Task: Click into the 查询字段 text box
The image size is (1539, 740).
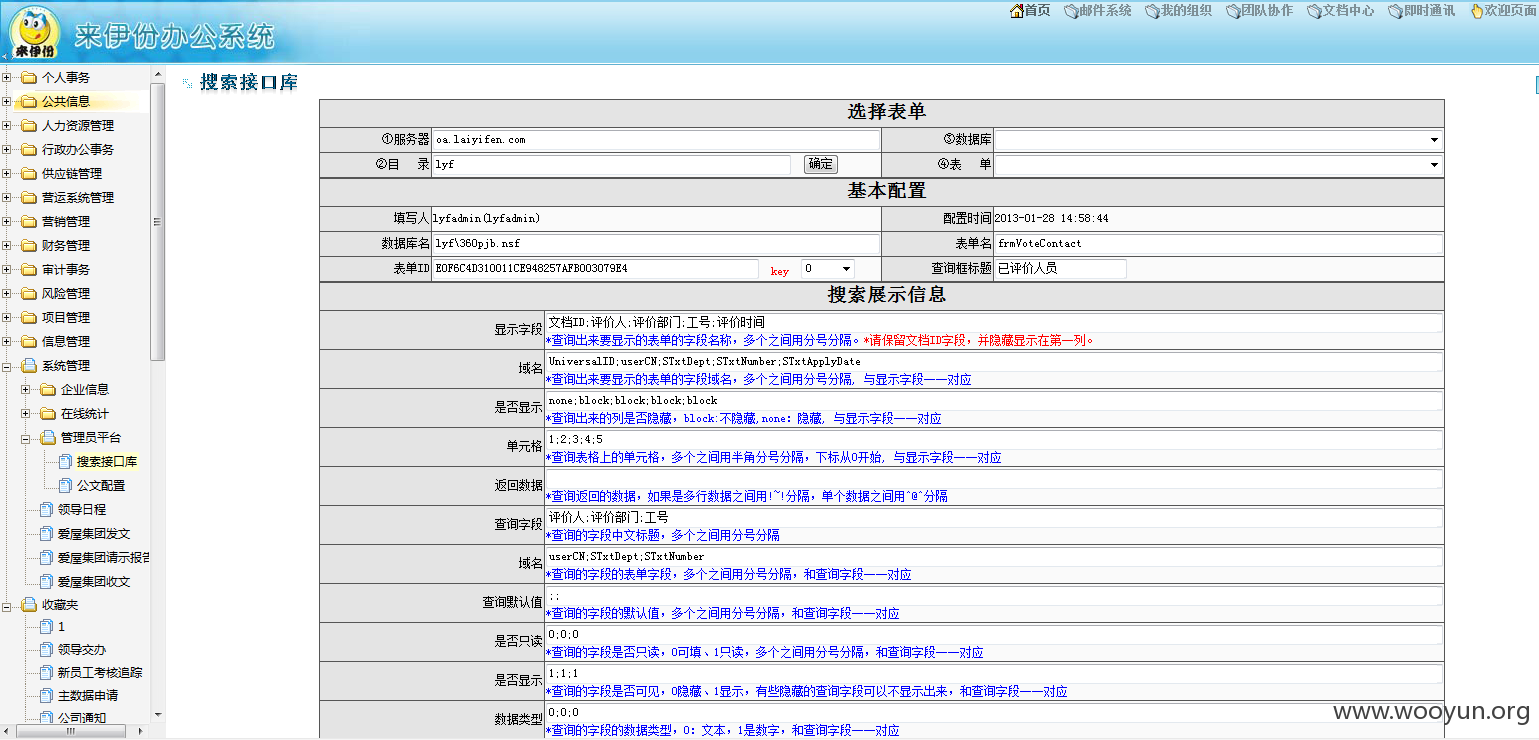Action: (994, 518)
